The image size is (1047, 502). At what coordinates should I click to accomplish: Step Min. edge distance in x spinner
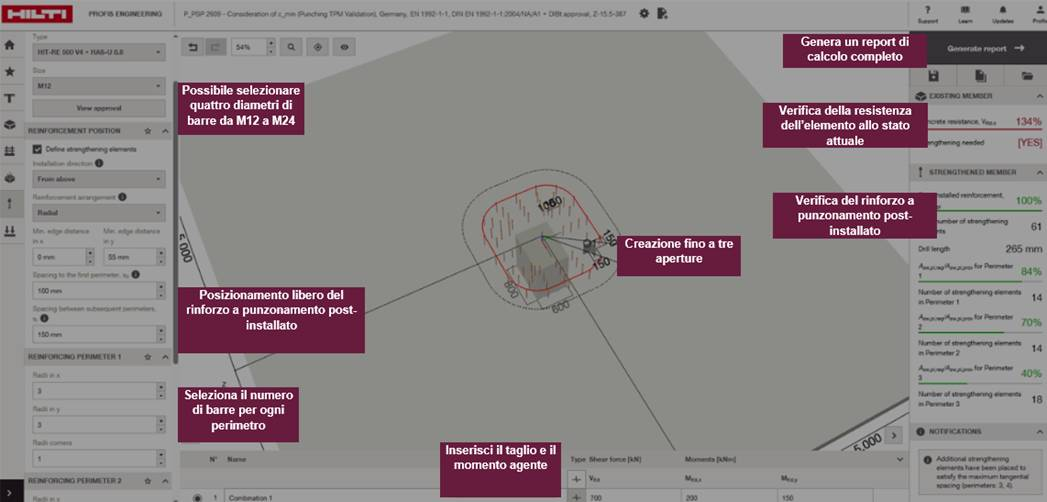(89, 257)
